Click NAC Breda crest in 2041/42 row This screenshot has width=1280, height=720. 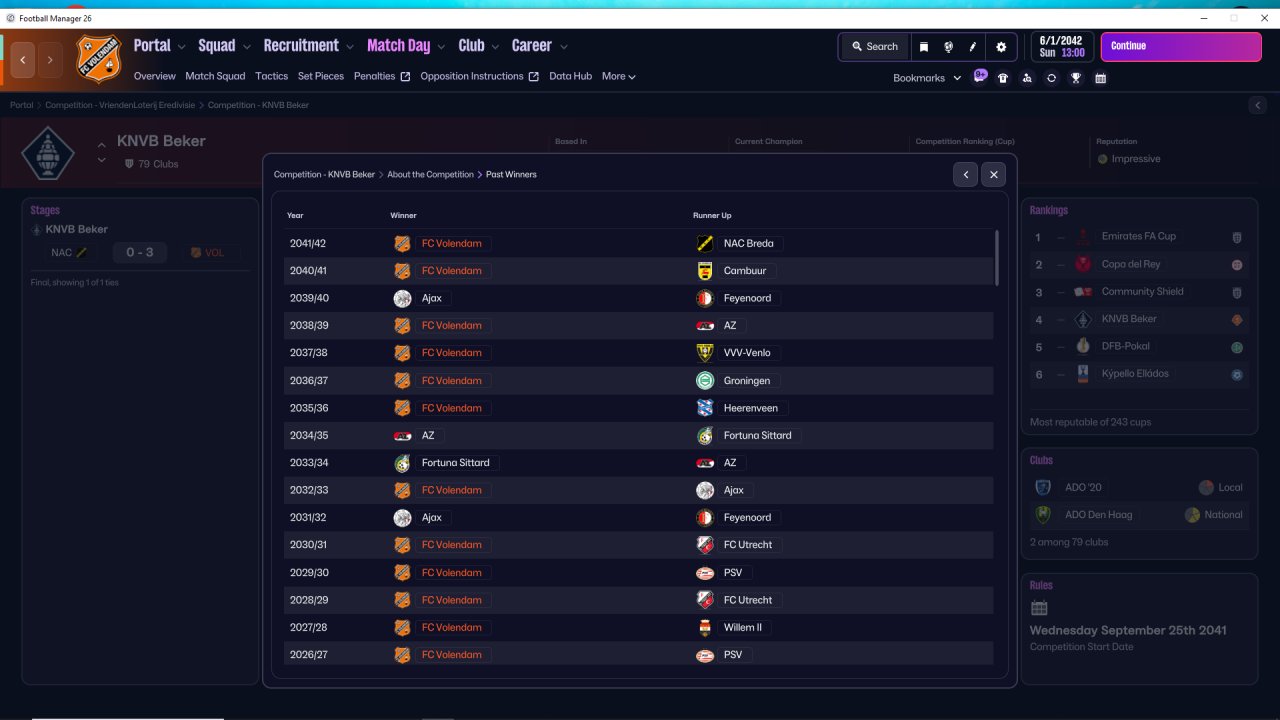[x=705, y=243]
